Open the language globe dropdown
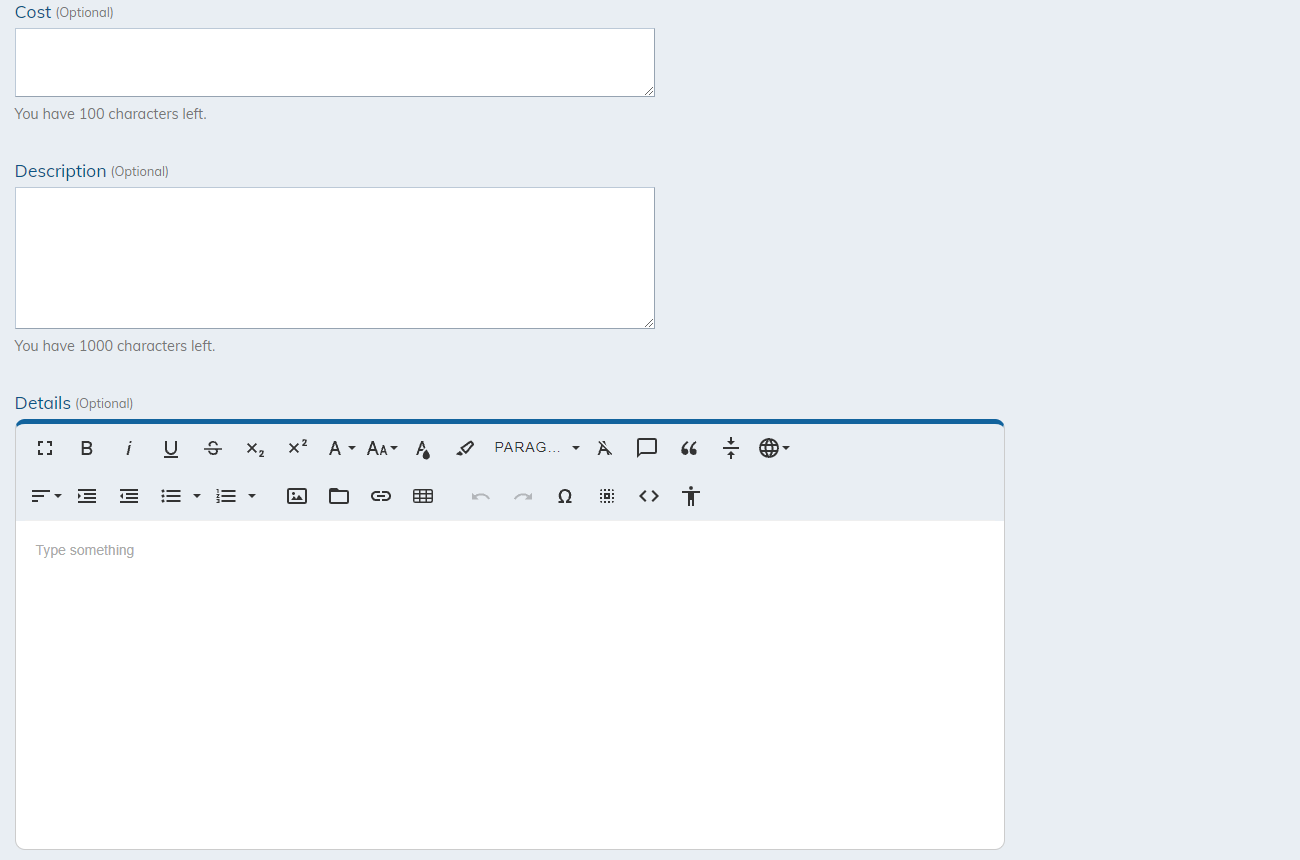Image resolution: width=1300 pixels, height=860 pixels. (x=774, y=448)
